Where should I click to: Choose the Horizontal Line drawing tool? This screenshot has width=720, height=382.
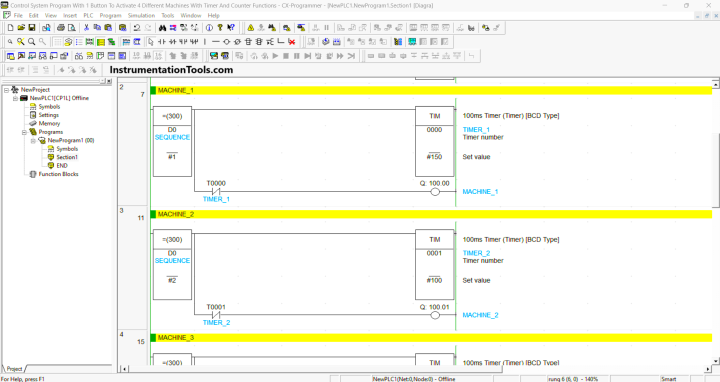pos(215,42)
